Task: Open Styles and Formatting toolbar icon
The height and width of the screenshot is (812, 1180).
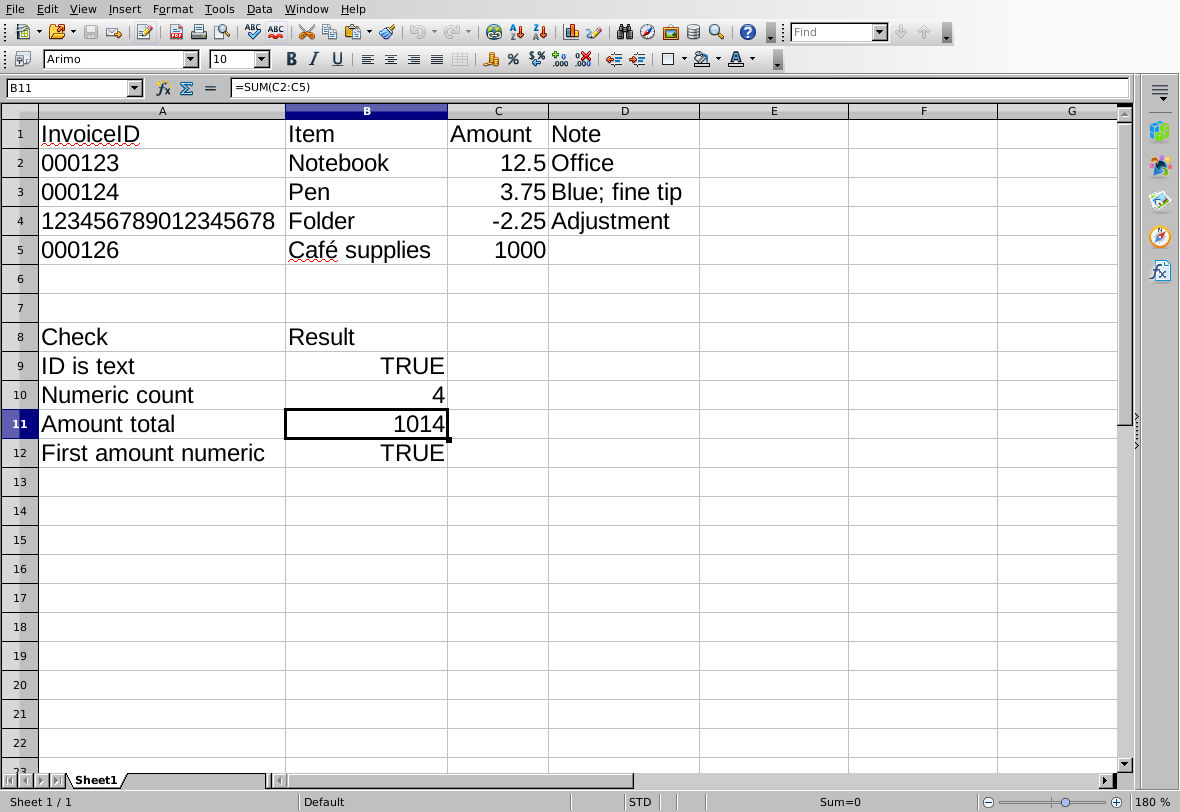Action: [23, 59]
